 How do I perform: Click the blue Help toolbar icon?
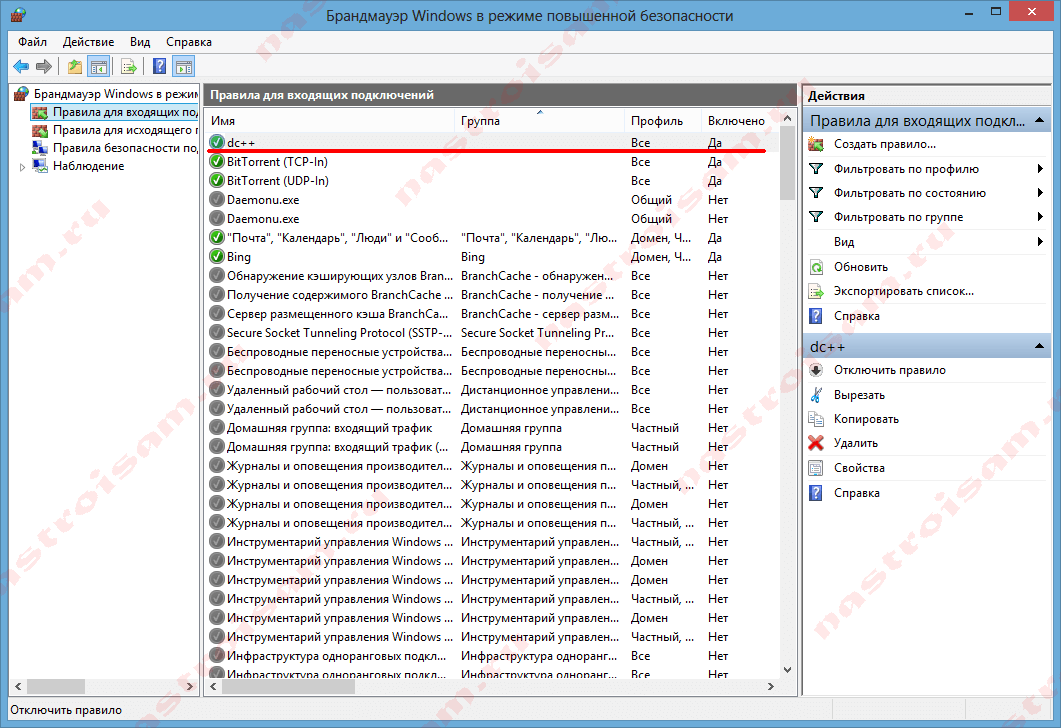click(159, 67)
